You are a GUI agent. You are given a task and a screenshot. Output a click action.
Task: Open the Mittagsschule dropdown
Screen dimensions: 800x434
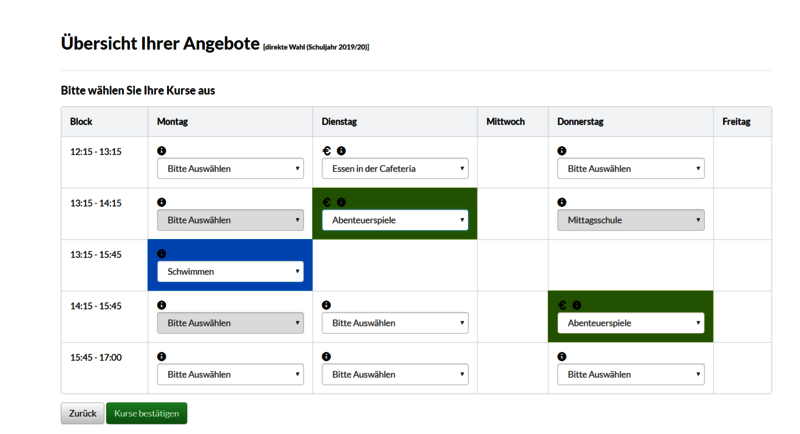[630, 220]
